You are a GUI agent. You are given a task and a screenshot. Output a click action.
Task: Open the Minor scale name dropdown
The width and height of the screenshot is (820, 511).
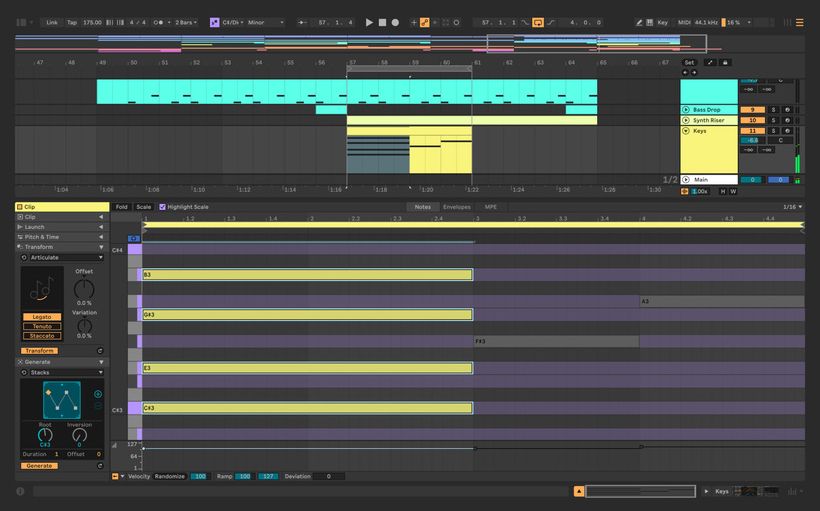point(266,22)
